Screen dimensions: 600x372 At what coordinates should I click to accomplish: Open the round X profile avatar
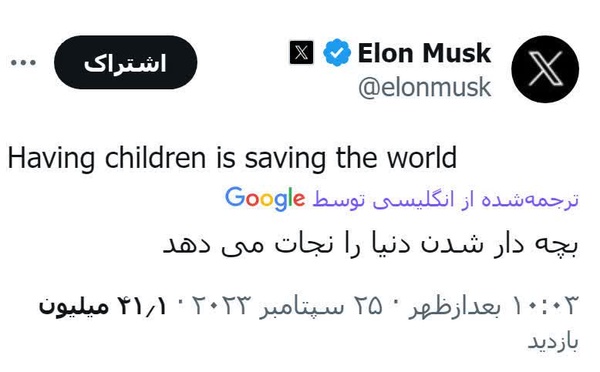(545, 69)
